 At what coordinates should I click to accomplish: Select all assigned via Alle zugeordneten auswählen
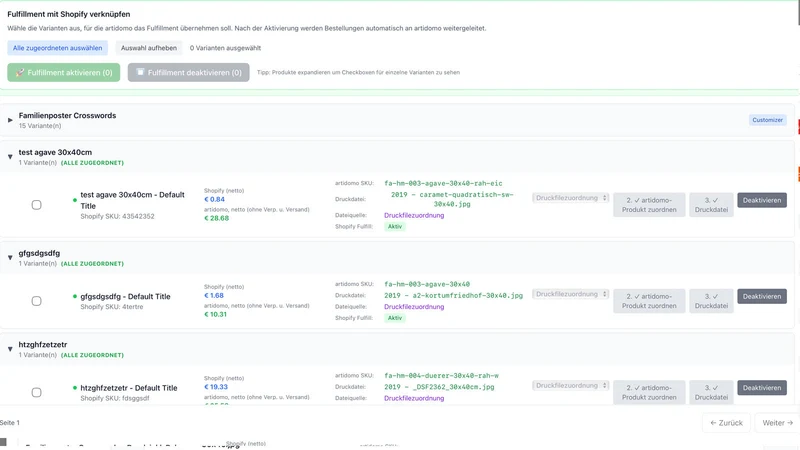(x=57, y=48)
